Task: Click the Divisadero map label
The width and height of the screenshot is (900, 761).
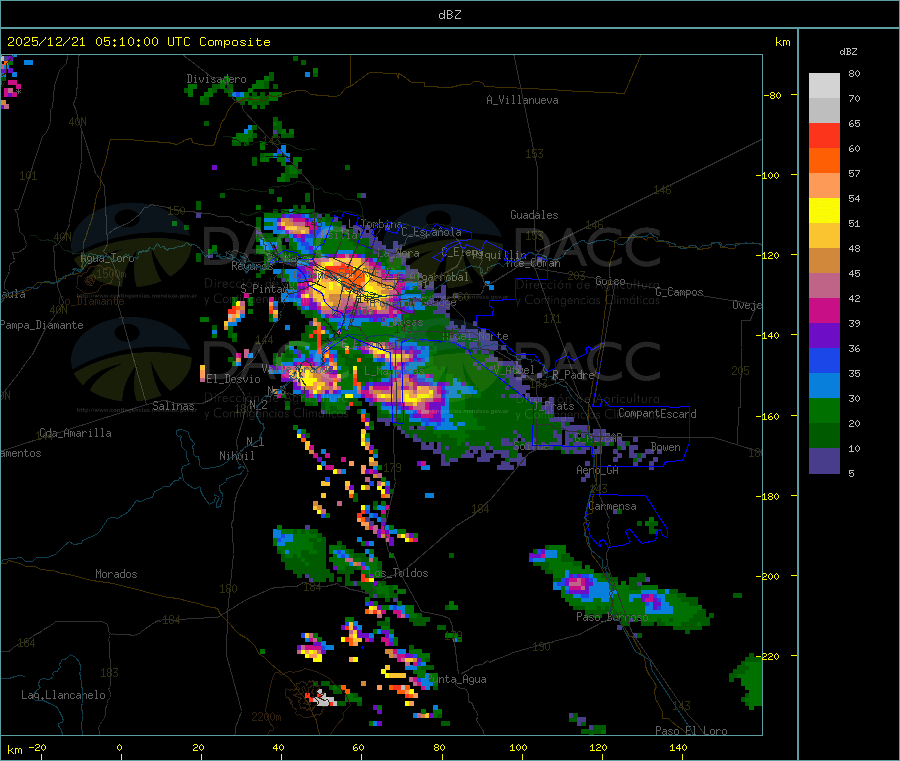Action: coord(216,79)
